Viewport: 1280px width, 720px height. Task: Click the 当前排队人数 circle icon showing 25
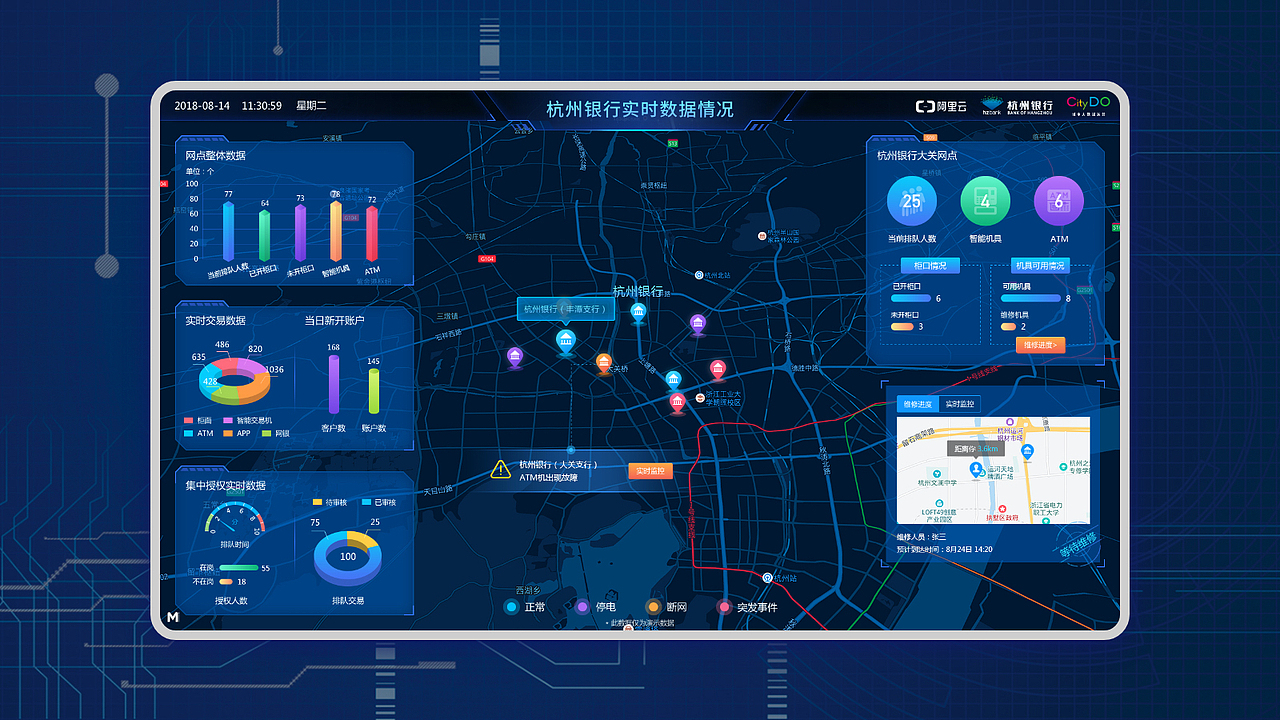click(x=911, y=201)
